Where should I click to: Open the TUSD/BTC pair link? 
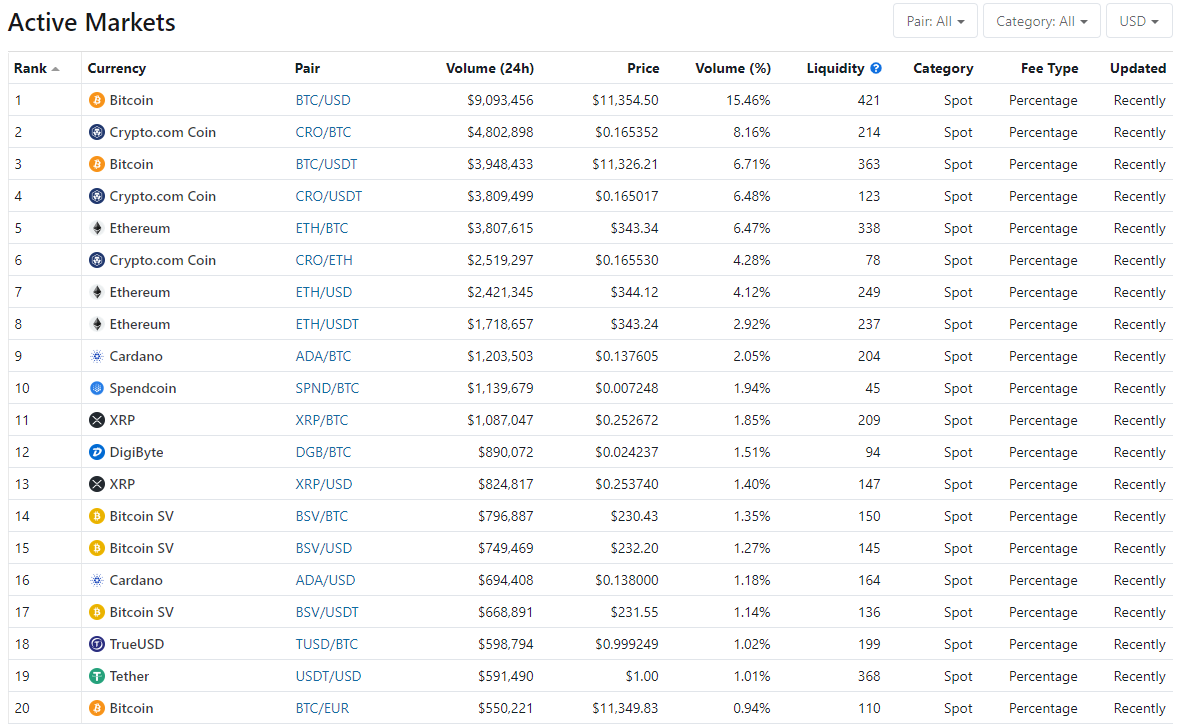click(326, 644)
